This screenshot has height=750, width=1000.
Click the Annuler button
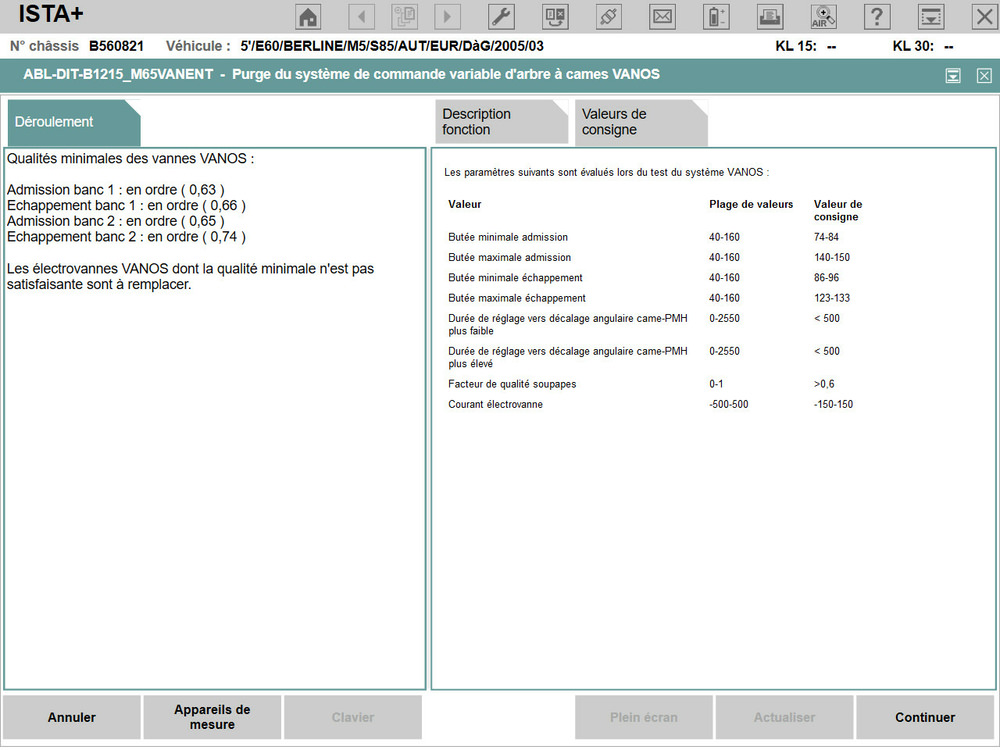(x=71, y=717)
